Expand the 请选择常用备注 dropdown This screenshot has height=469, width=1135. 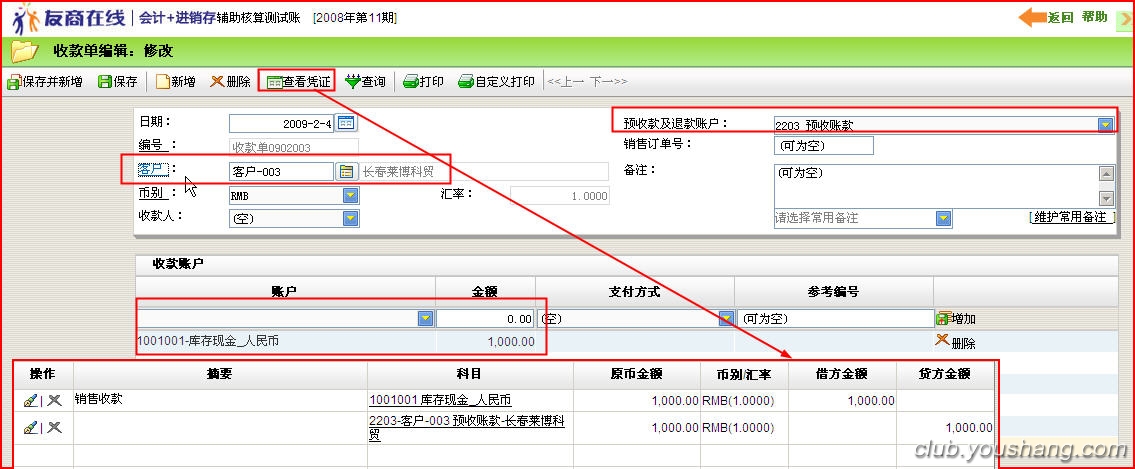pyautogui.click(x=942, y=218)
